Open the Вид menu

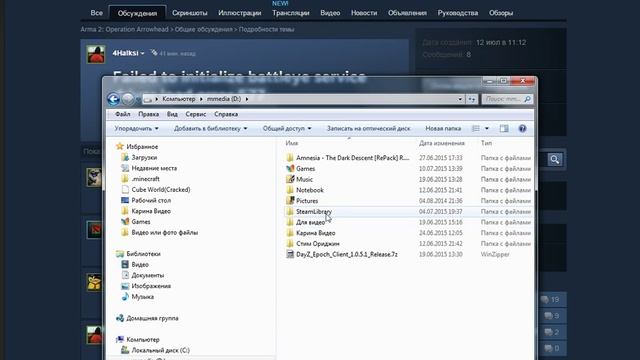[x=172, y=114]
